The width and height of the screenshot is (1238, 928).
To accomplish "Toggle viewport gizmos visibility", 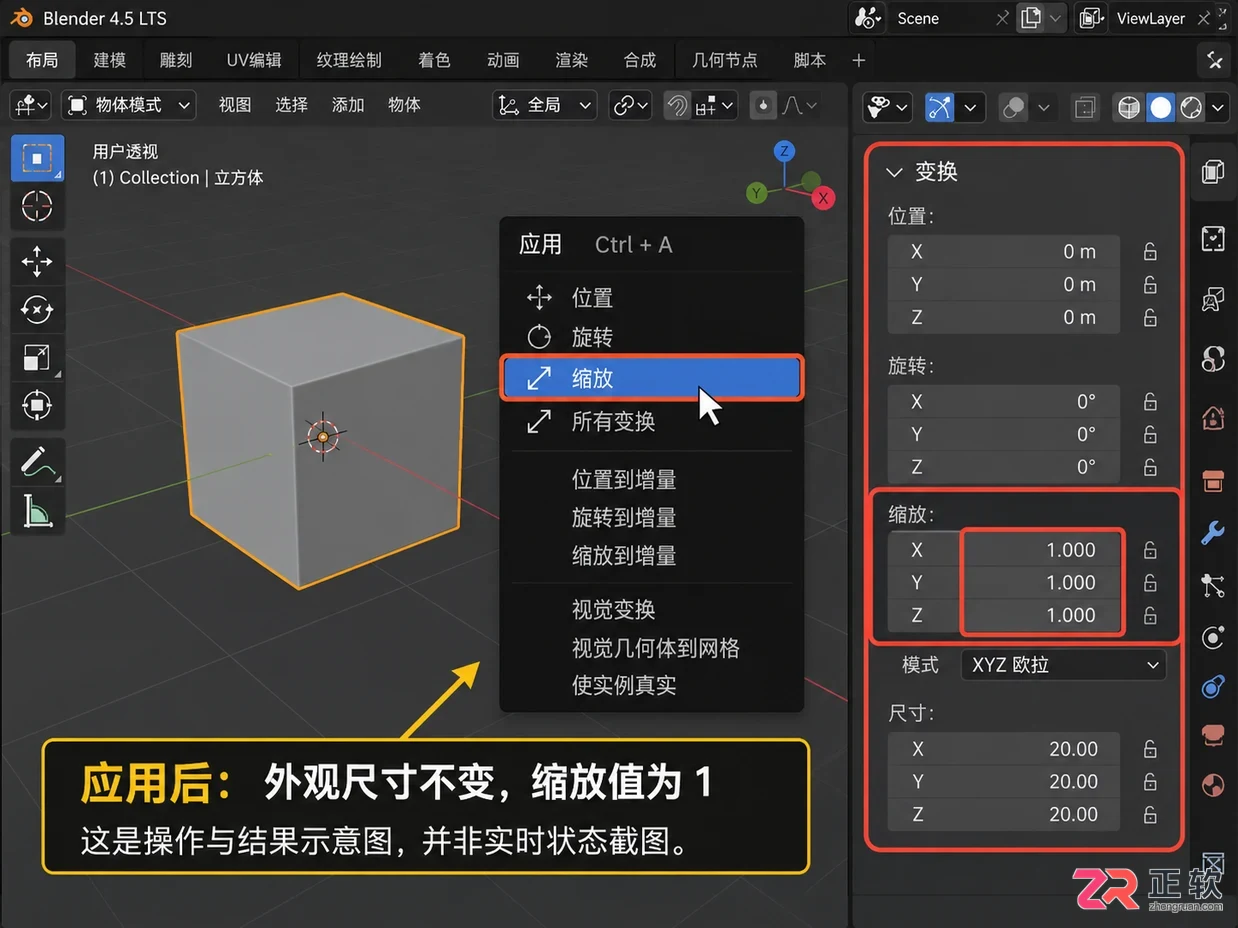I will (939, 107).
